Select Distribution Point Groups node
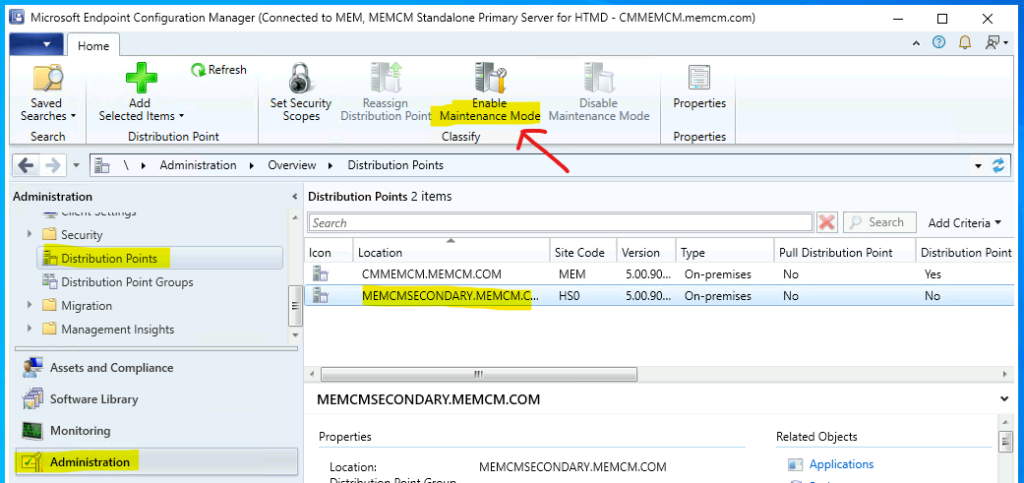Image resolution: width=1024 pixels, height=483 pixels. point(127,282)
